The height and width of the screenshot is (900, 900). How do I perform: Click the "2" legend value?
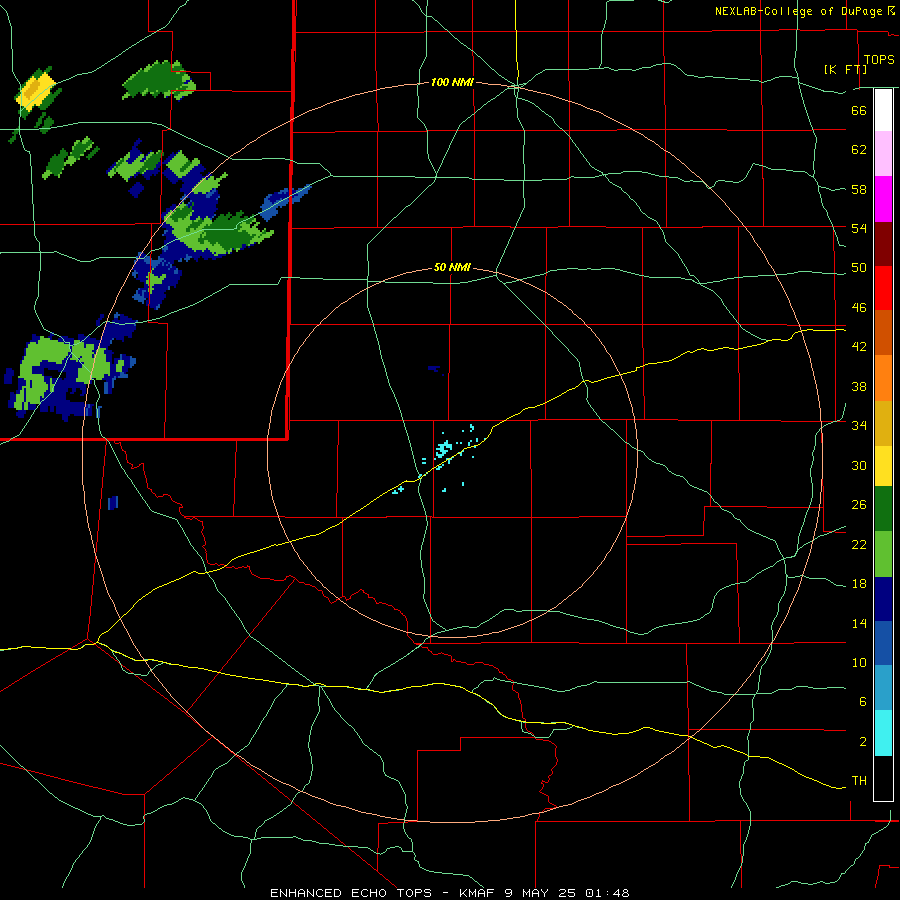pos(863,742)
